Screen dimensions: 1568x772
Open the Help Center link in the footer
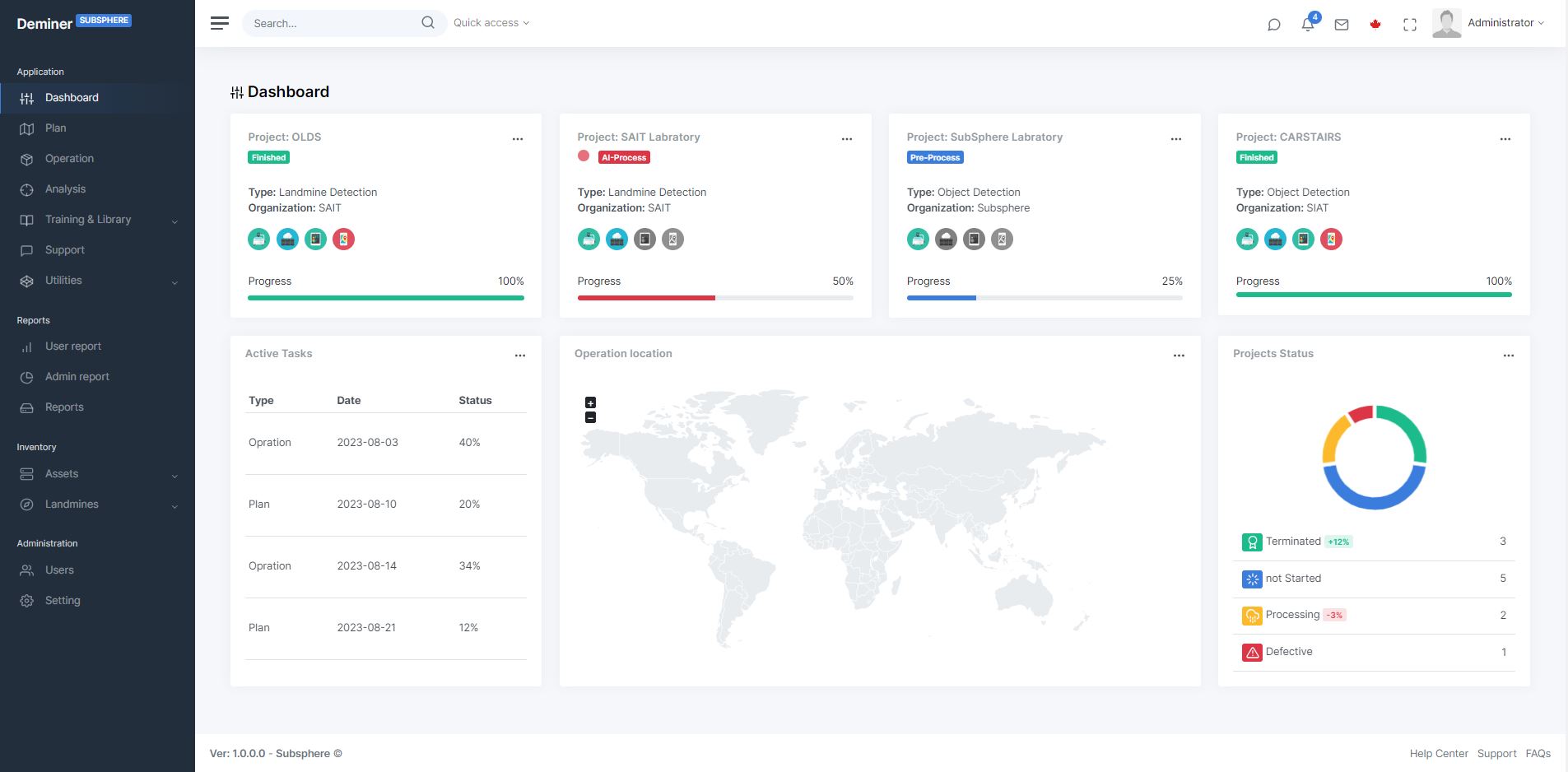[1439, 753]
